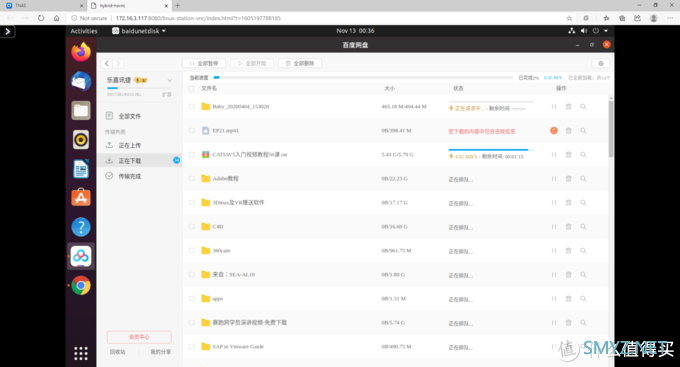Check the Adobe教程 row checkbox
Image resolution: width=680 pixels, height=367 pixels.
click(x=191, y=179)
